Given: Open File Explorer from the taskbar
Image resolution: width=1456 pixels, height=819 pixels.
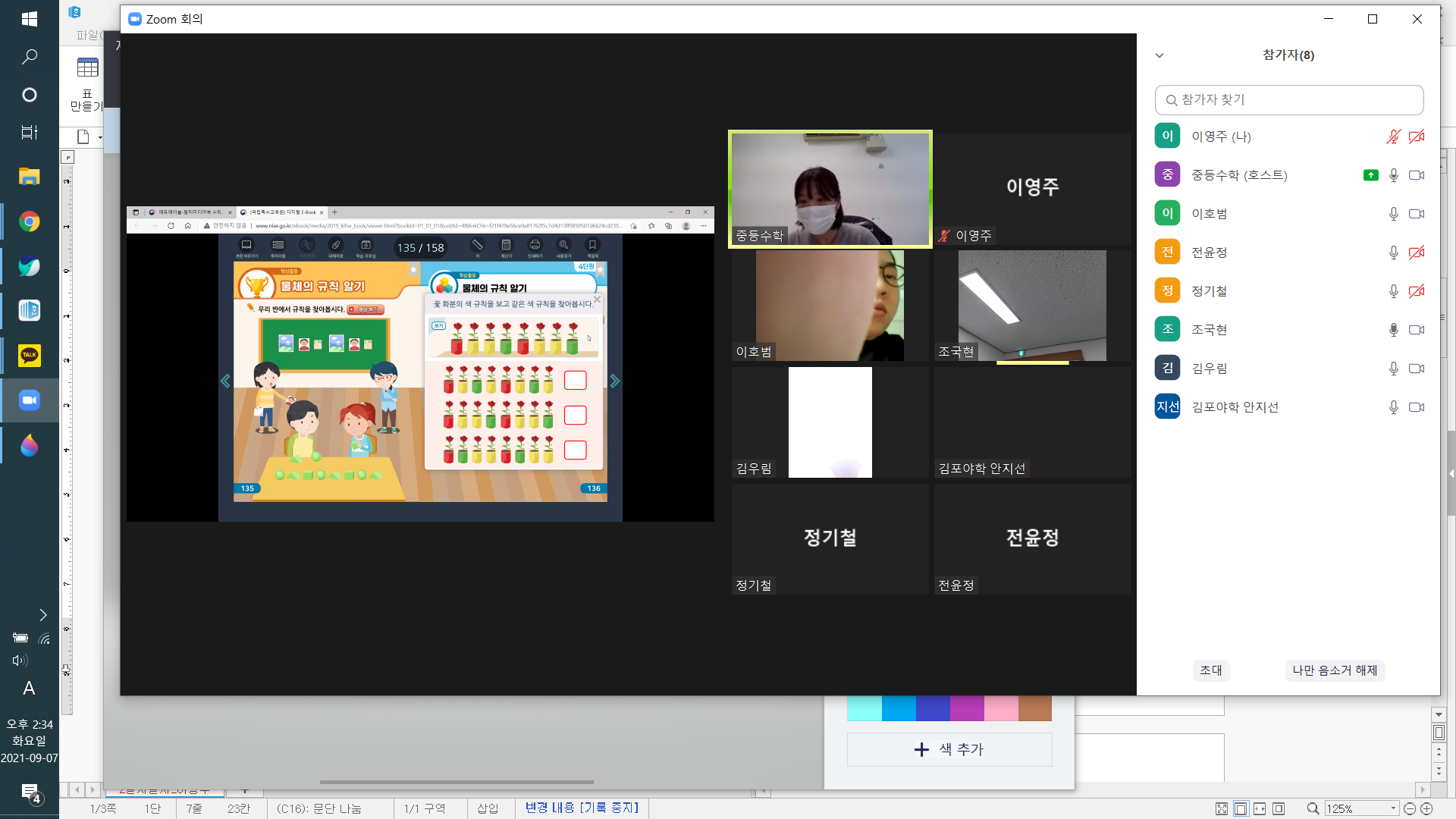Looking at the screenshot, I should 30,177.
